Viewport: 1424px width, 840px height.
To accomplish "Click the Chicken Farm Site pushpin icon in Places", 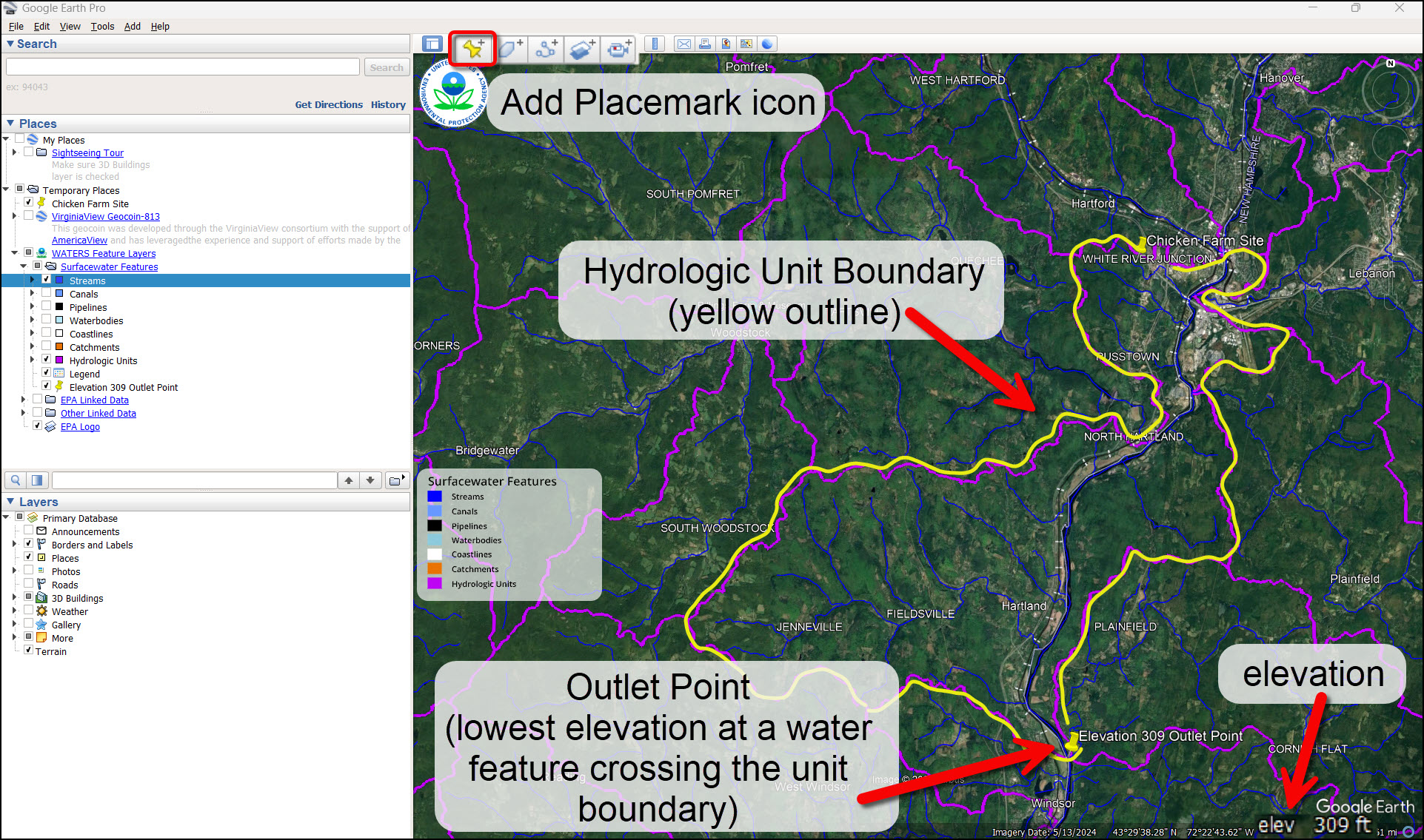I will [42, 203].
